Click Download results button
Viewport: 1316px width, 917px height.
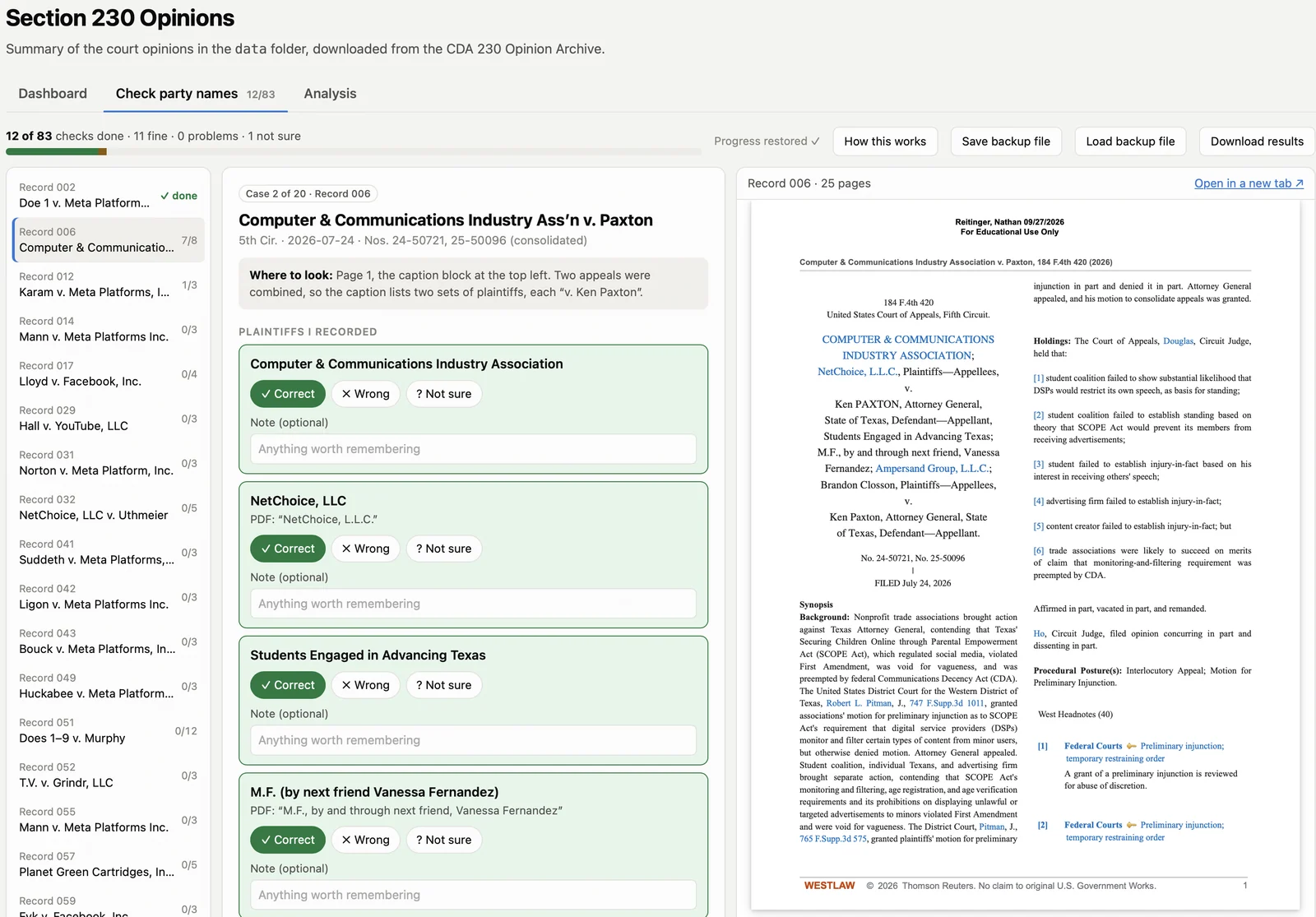click(x=1257, y=141)
